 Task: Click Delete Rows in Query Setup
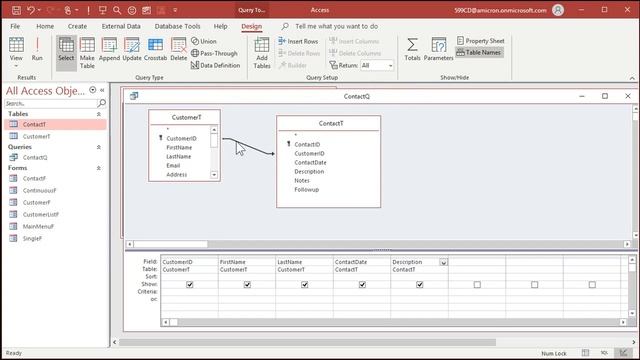(x=299, y=53)
